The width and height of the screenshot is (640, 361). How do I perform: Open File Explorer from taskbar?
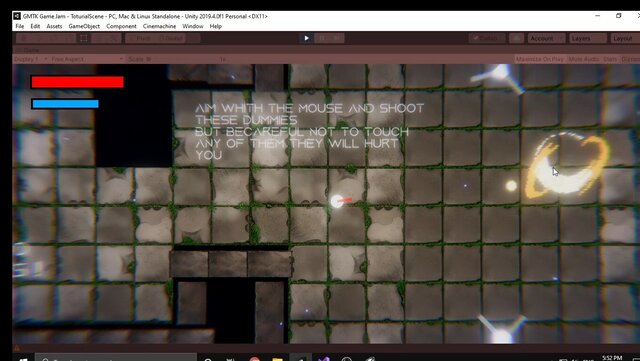(277, 359)
